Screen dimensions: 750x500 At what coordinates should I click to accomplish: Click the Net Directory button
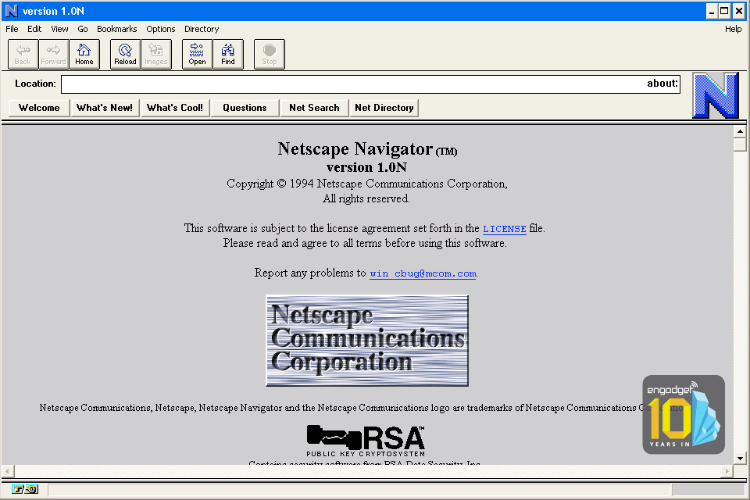[384, 108]
